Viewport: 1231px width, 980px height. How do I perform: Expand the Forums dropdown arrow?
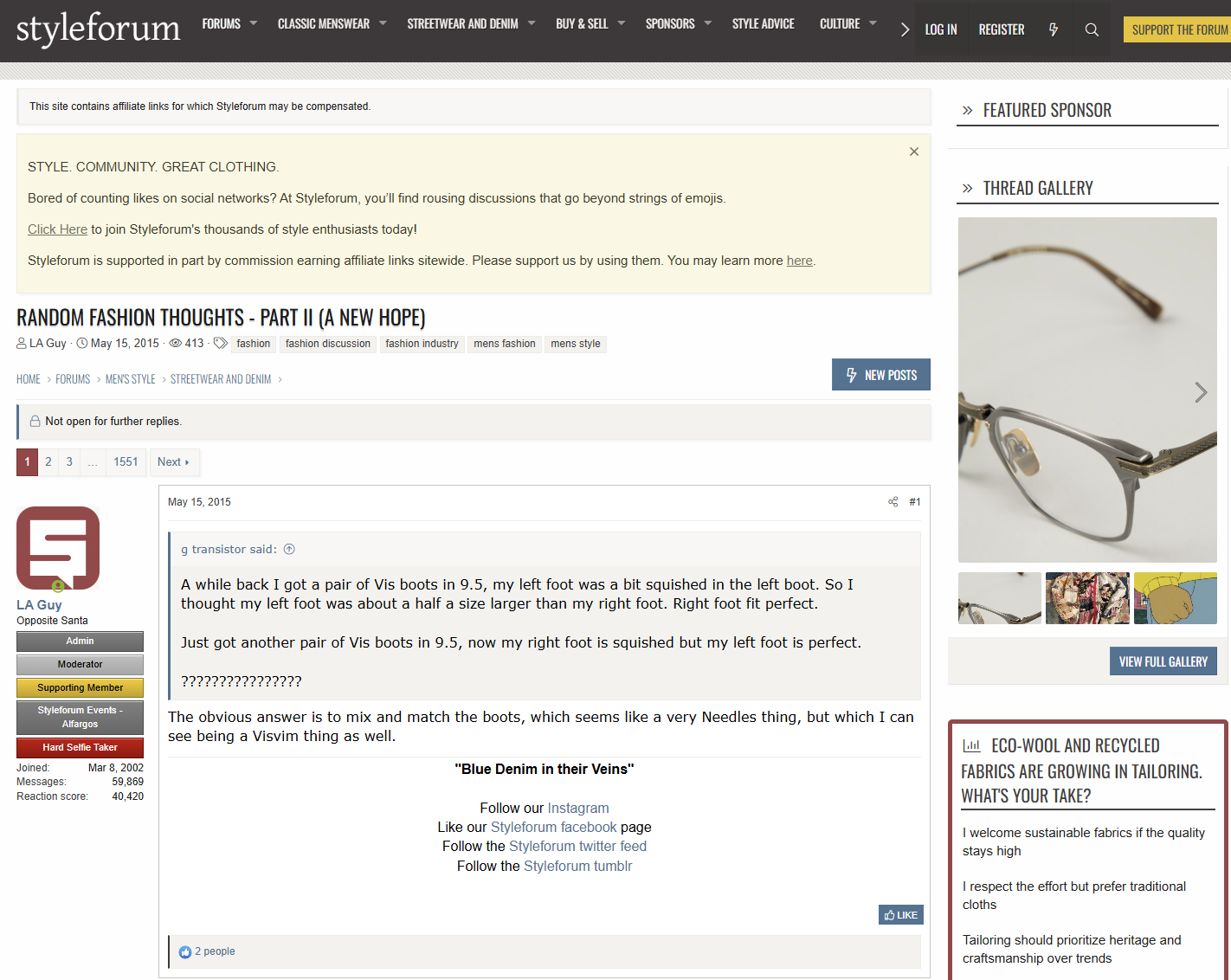pyautogui.click(x=254, y=23)
